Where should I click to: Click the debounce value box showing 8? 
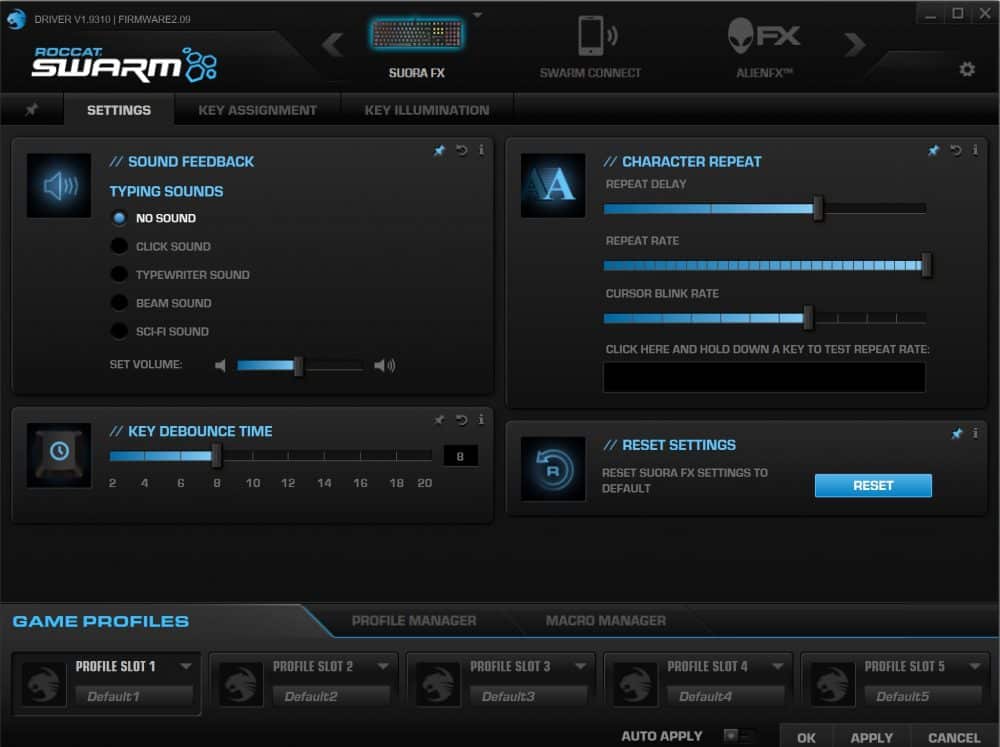click(460, 456)
